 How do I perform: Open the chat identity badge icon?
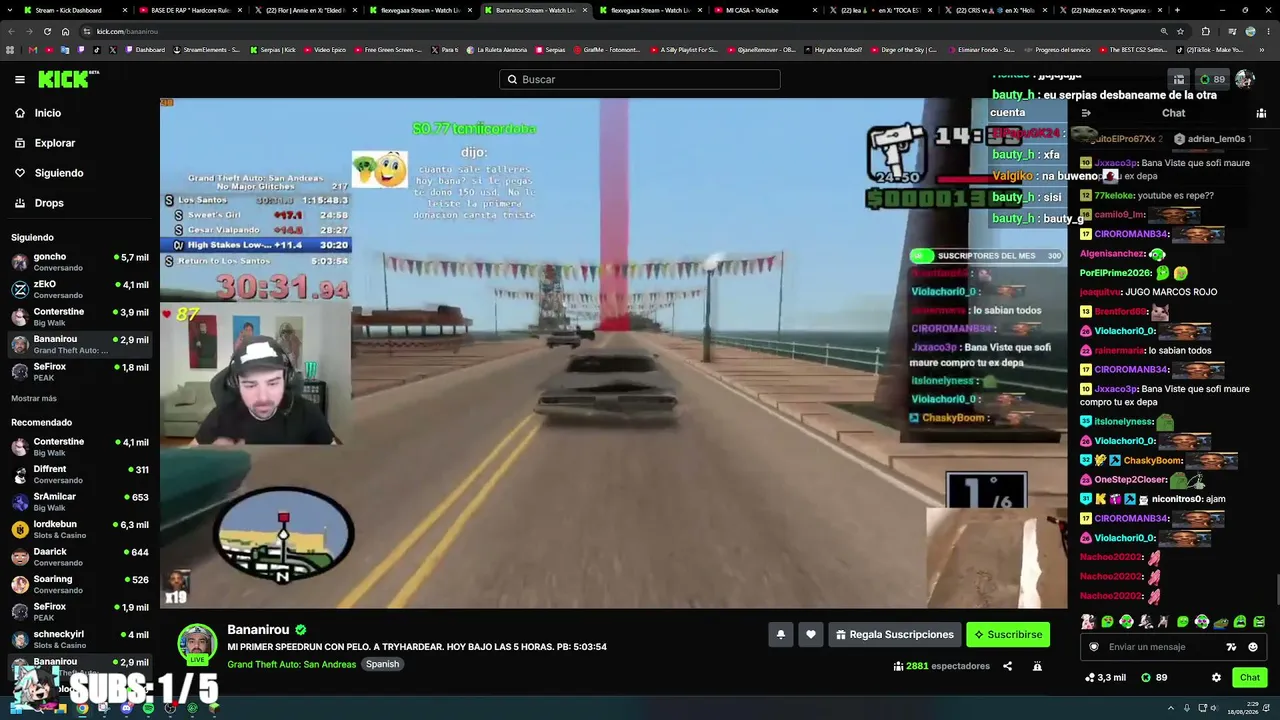point(1094,647)
